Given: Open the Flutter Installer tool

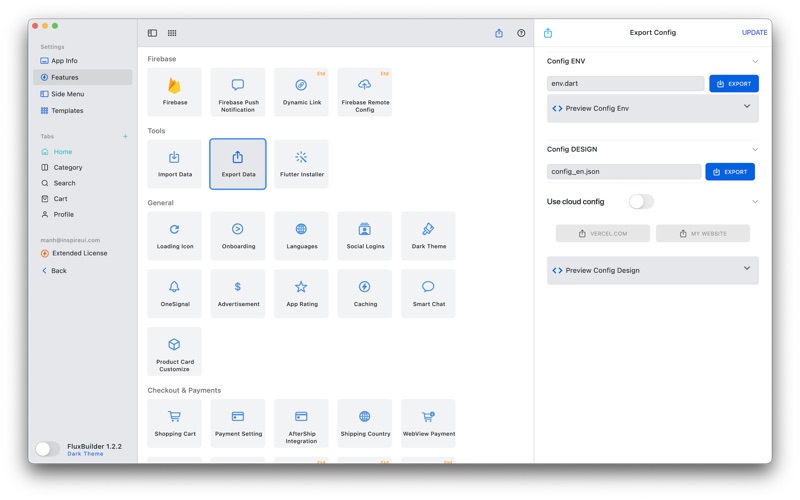Looking at the screenshot, I should pyautogui.click(x=301, y=164).
